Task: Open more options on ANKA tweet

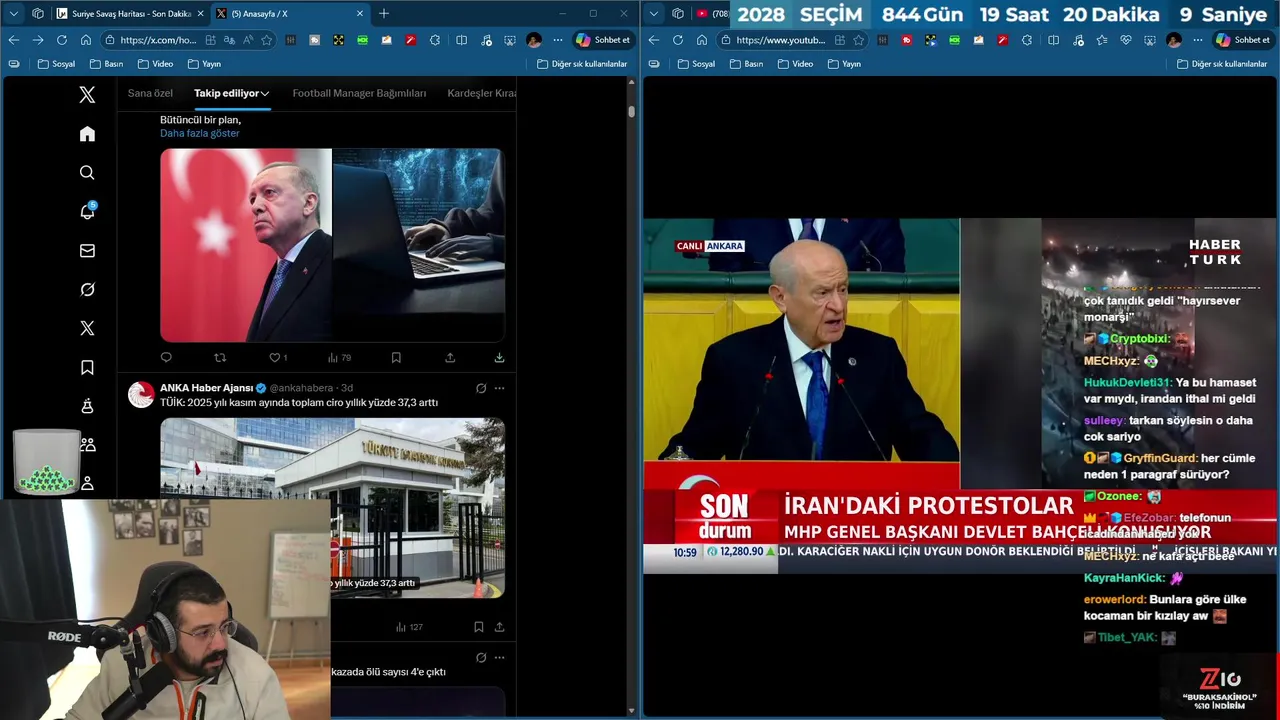Action: (499, 388)
